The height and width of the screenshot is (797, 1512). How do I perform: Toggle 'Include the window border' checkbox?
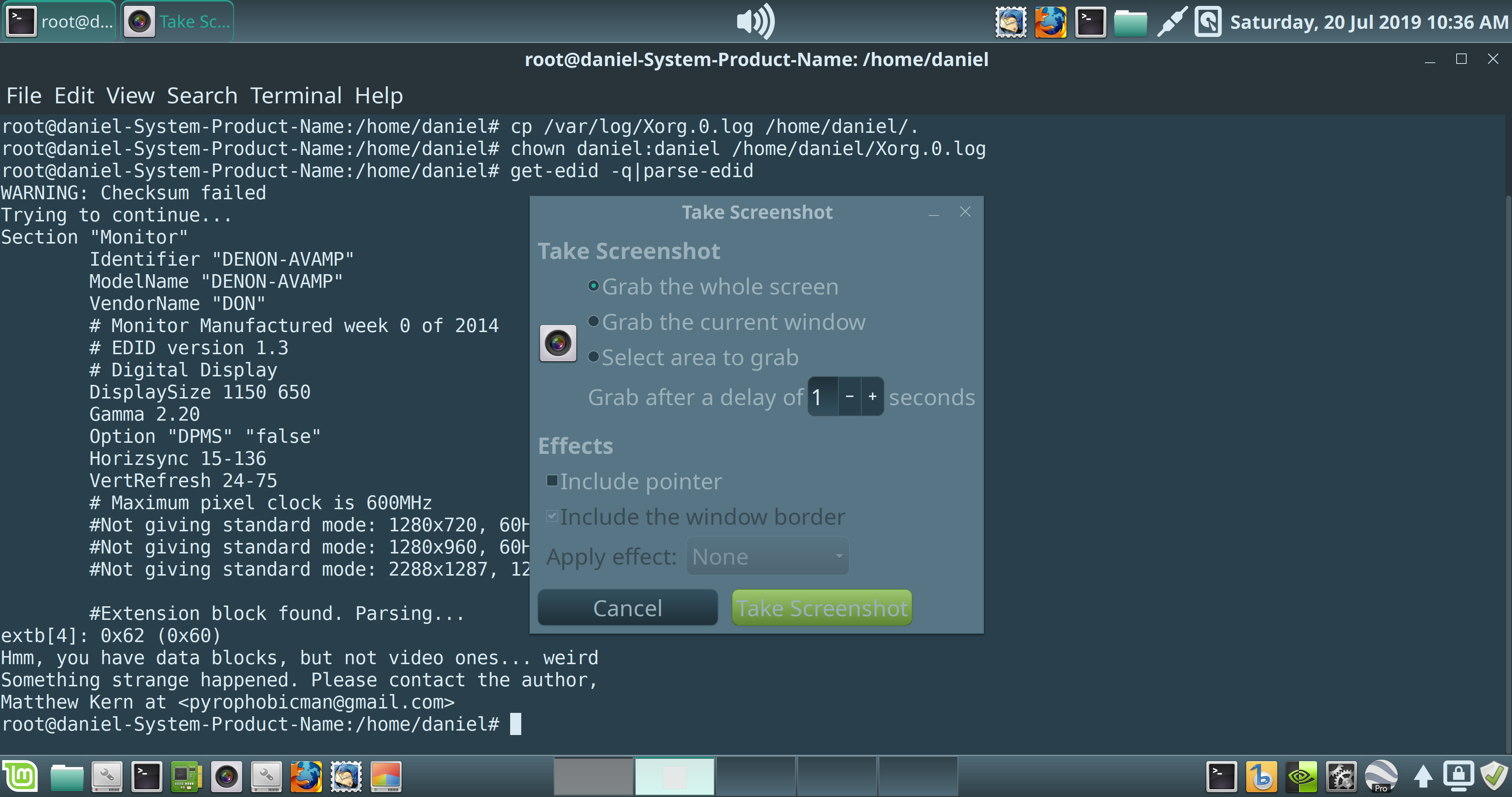(696, 517)
